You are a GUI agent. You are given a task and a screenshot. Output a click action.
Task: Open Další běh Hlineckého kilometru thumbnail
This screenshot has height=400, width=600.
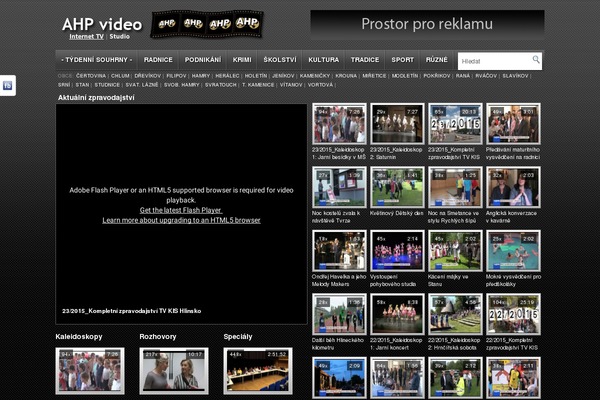(x=339, y=314)
